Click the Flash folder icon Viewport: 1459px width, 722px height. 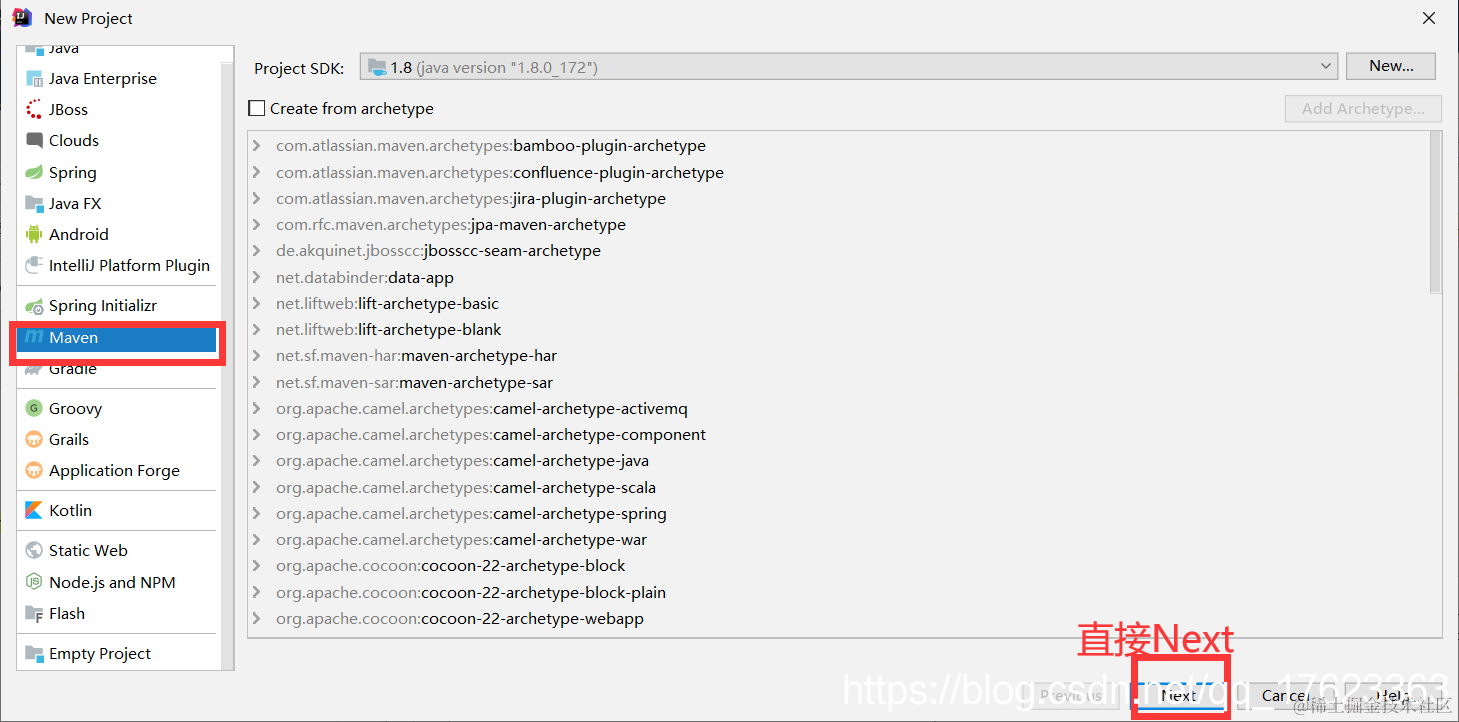click(34, 614)
